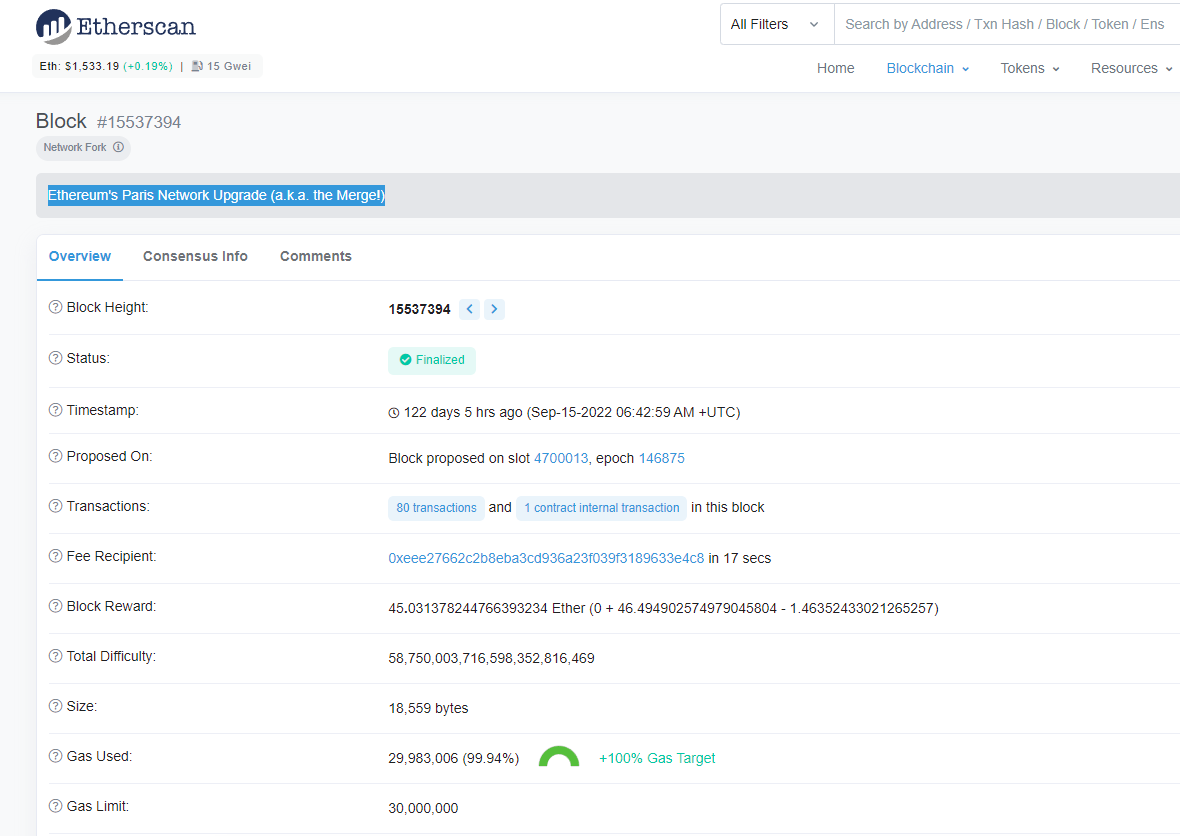Click help icon beside Proposed On
The image size is (1180, 836).
click(x=55, y=456)
